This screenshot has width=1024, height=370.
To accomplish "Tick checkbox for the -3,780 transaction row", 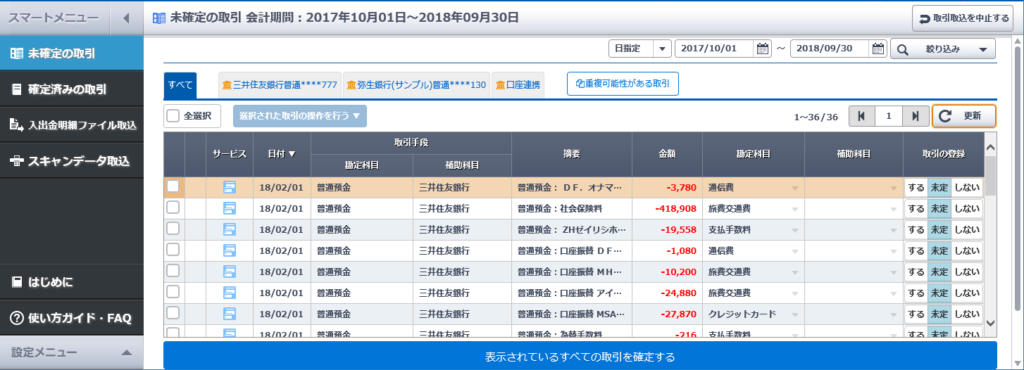I will coord(173,187).
